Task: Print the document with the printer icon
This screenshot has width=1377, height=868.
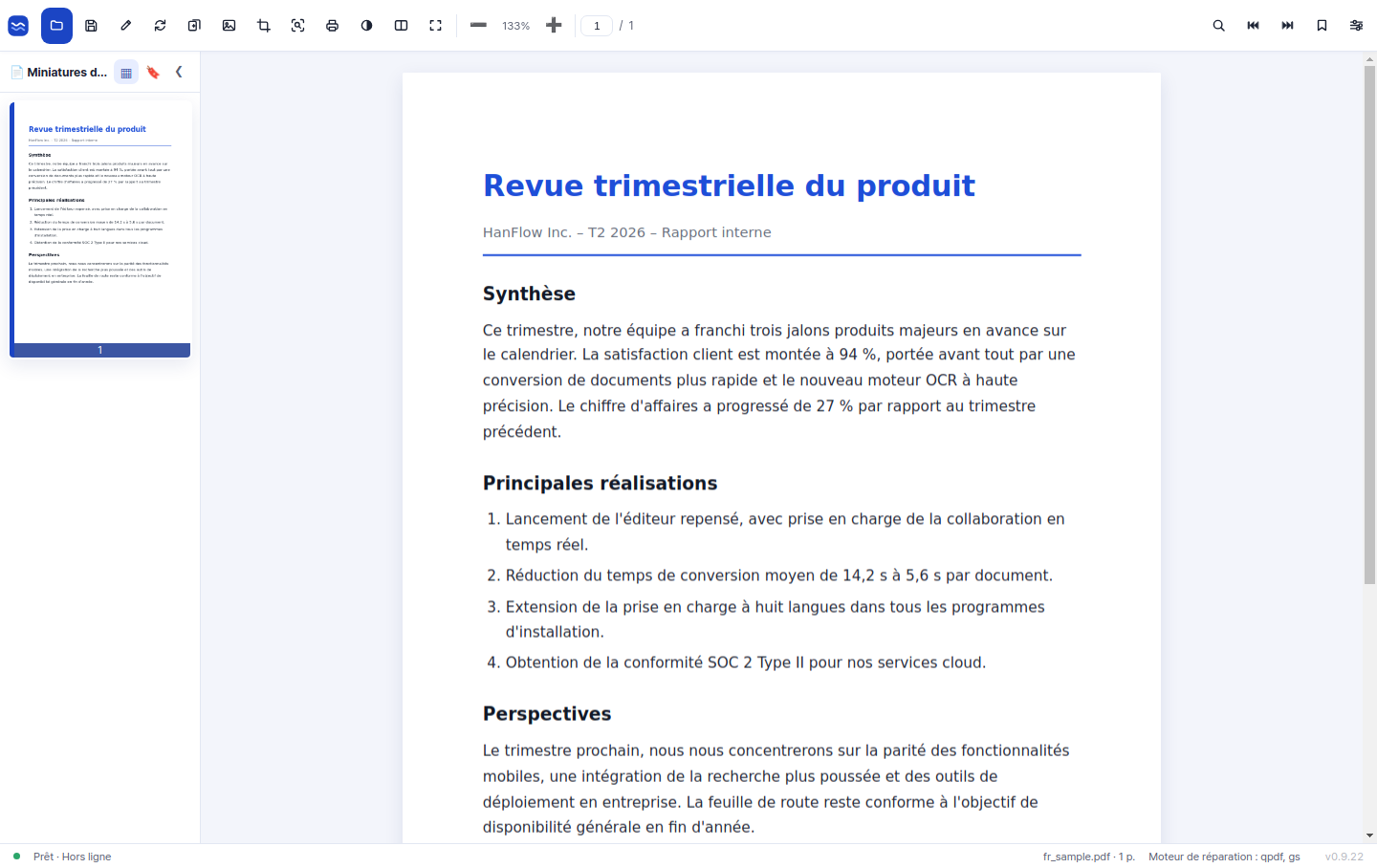Action: 332,26
